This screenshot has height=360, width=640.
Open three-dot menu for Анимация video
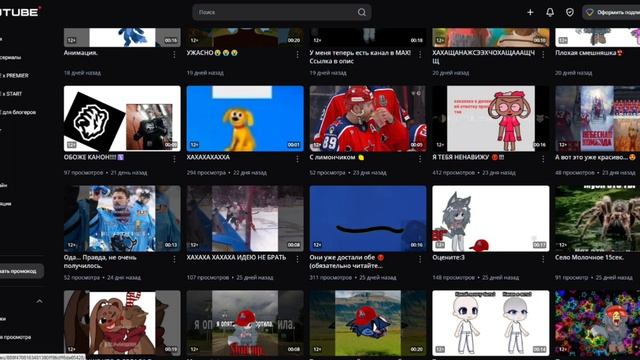click(x=174, y=55)
